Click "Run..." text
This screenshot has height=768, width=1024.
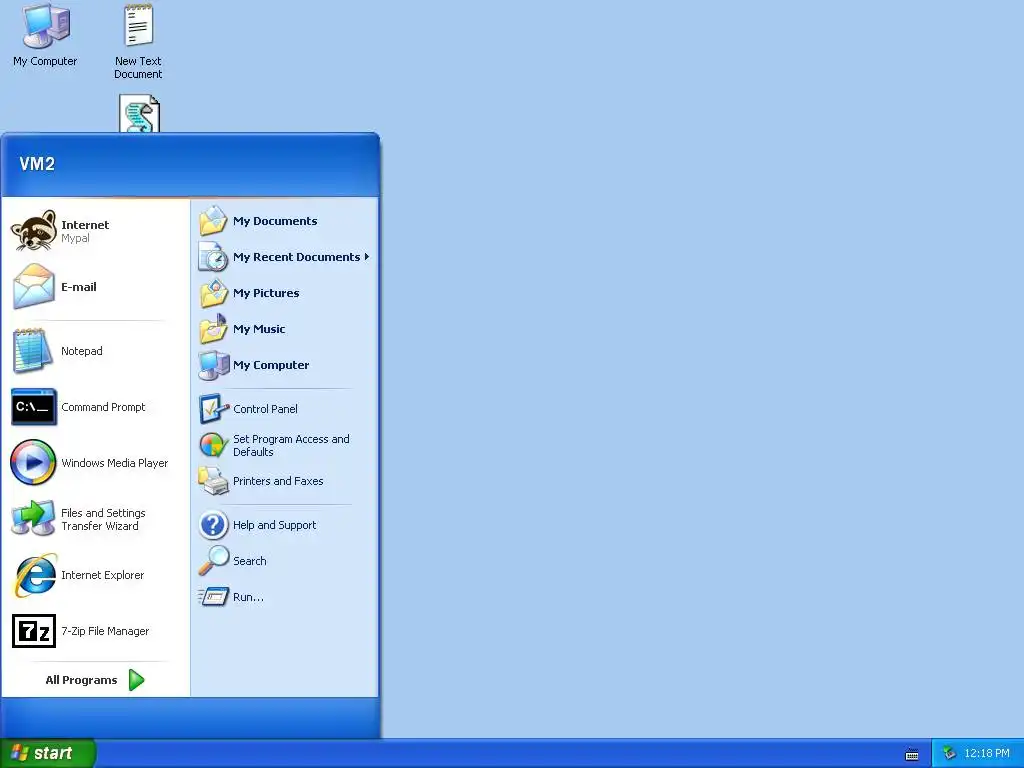tap(248, 597)
